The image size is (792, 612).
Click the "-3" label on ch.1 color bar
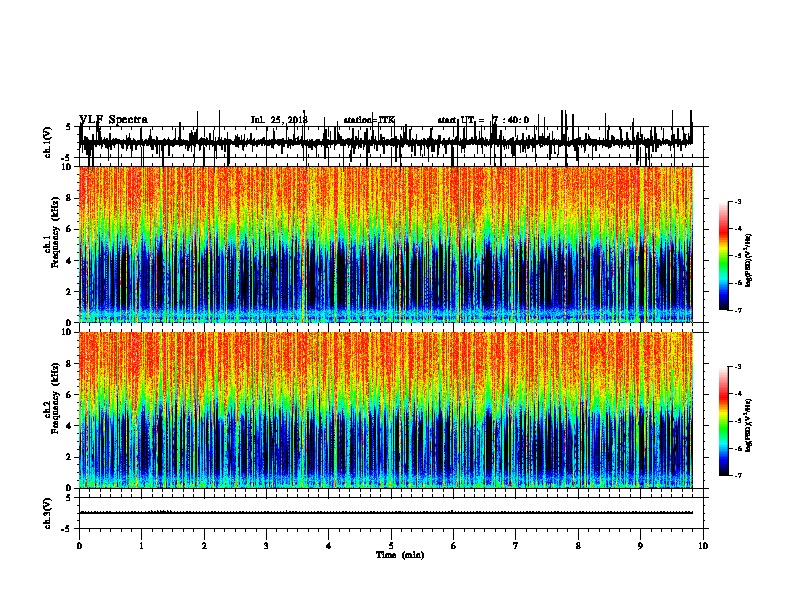(737, 201)
